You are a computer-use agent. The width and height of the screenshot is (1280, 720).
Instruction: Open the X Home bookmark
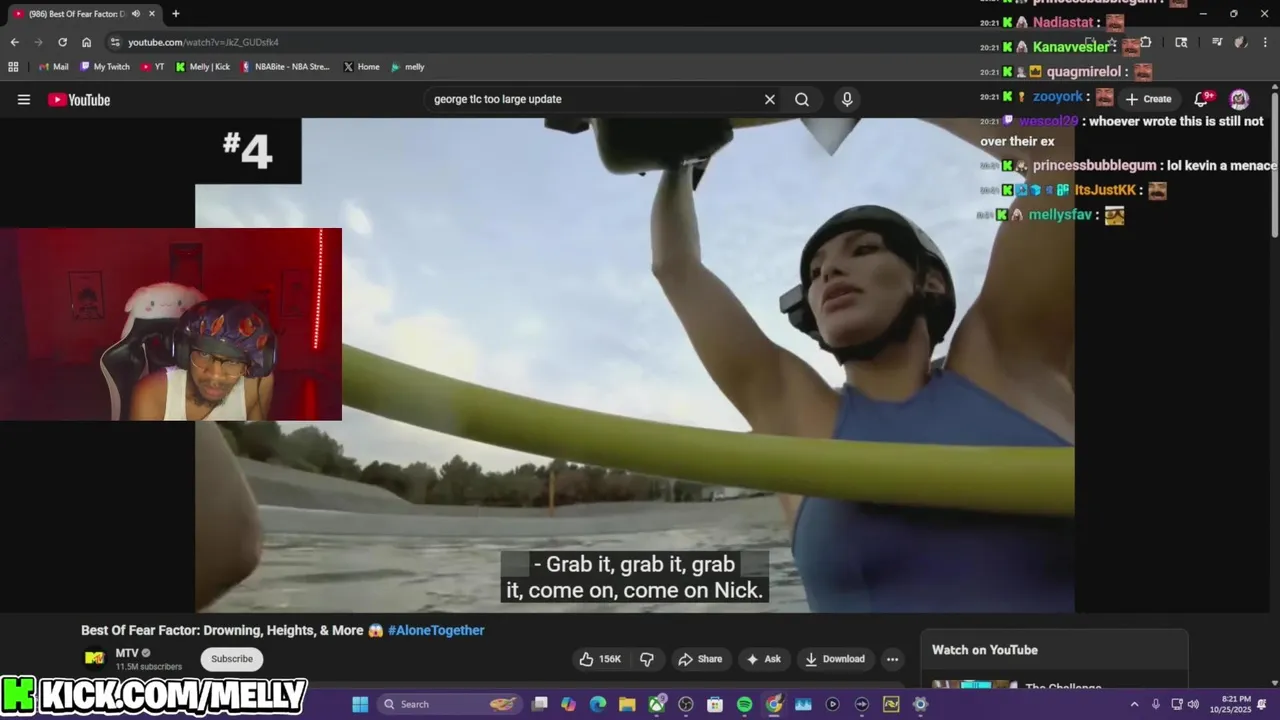point(361,67)
